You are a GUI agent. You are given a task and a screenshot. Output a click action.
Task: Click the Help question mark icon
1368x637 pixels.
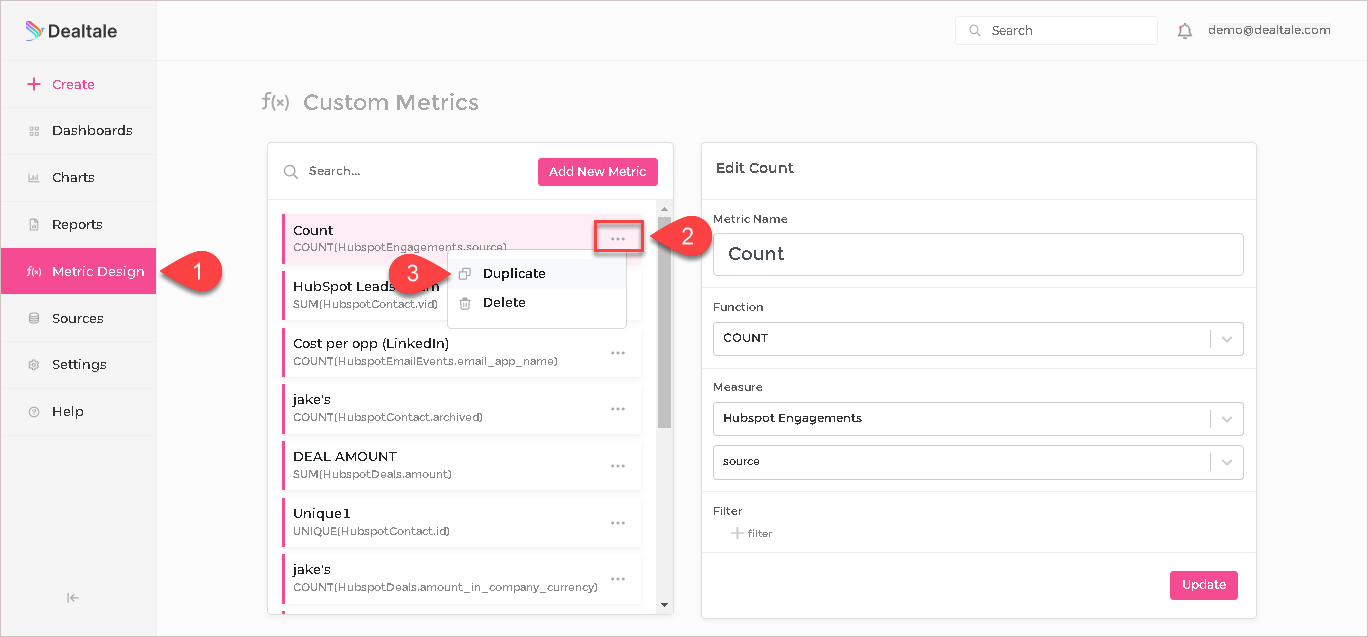[34, 412]
